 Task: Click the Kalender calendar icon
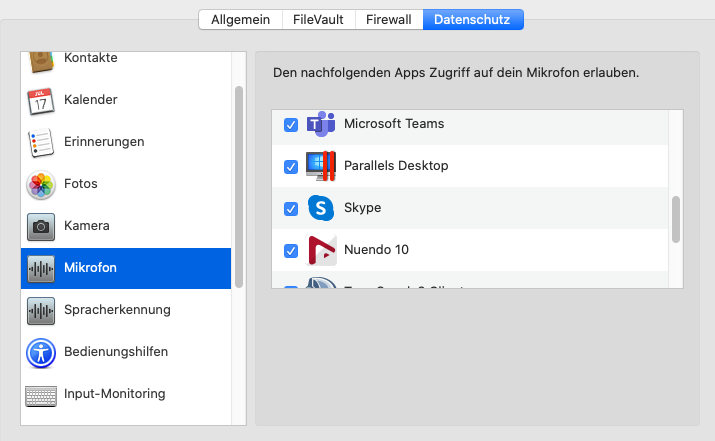pyautogui.click(x=41, y=101)
